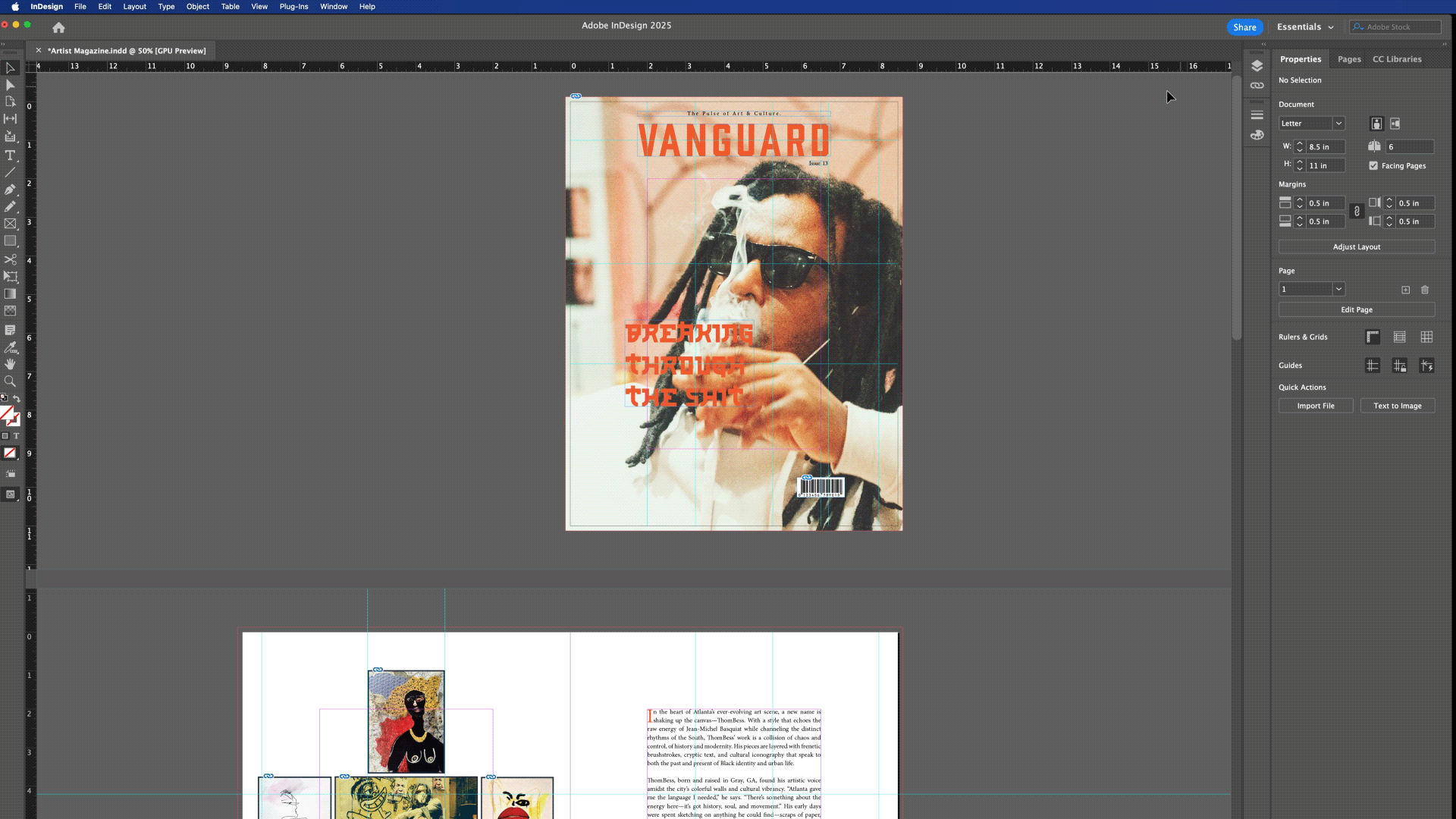Select the Hand tool
Screen dimensions: 1456x819
(x=10, y=364)
